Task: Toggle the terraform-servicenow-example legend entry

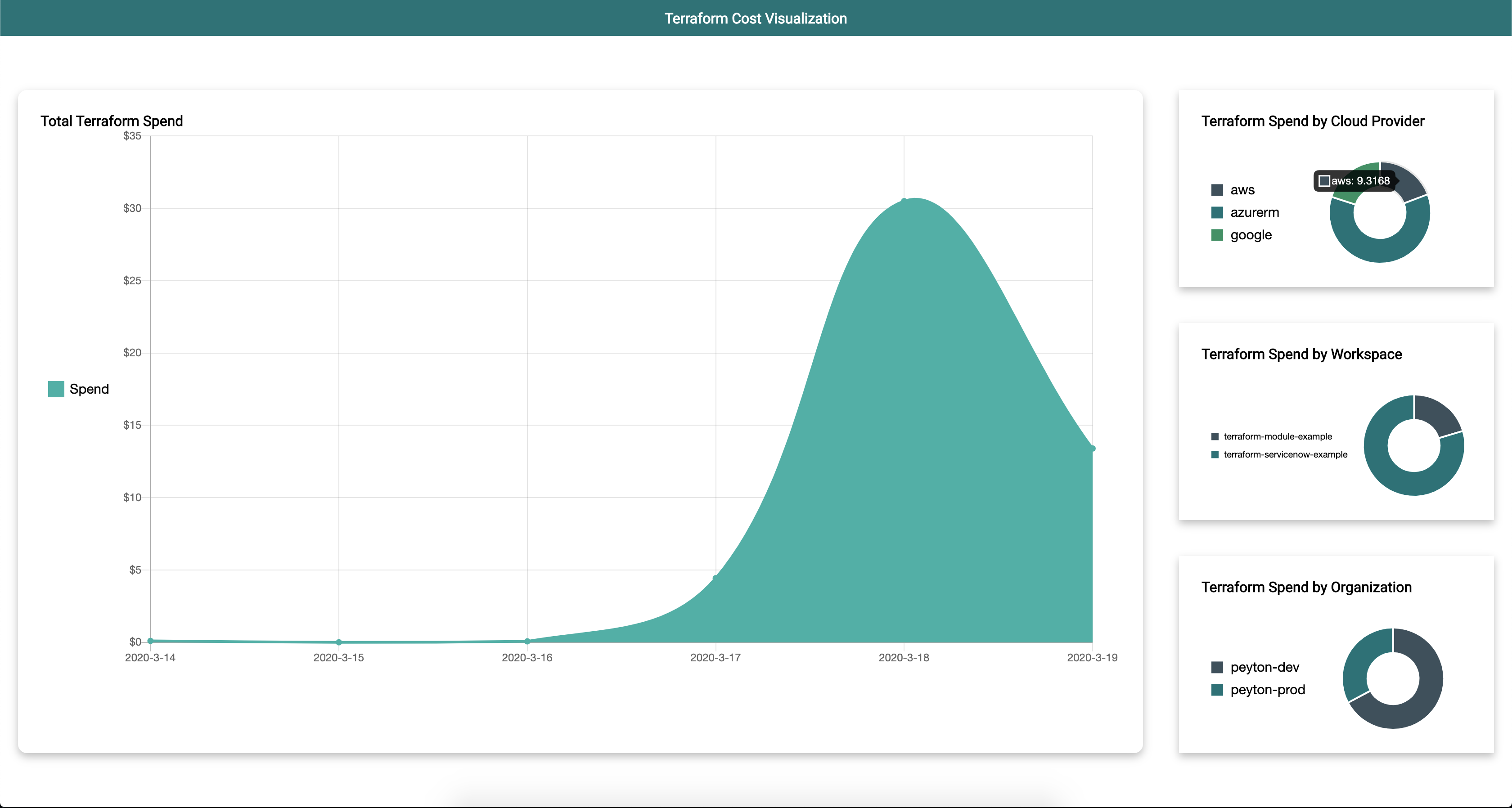Action: click(x=1285, y=455)
